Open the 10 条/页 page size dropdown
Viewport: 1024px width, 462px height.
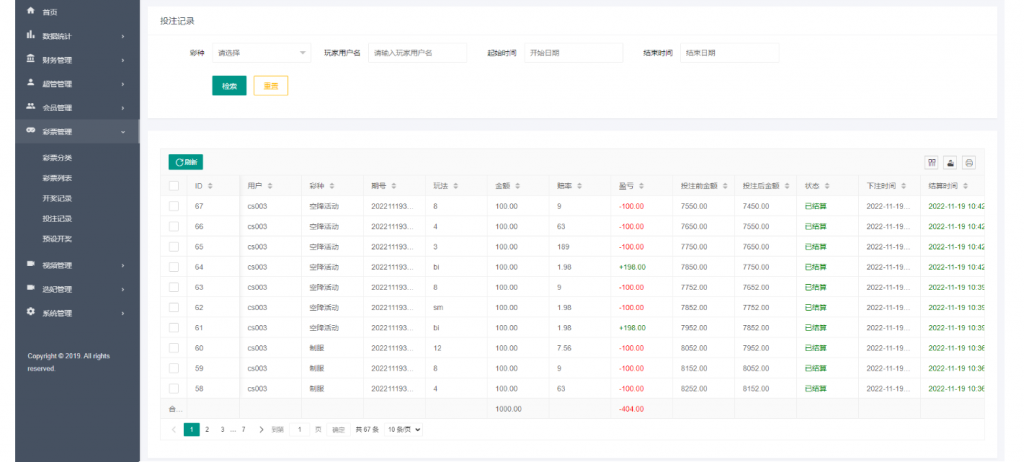click(x=404, y=429)
